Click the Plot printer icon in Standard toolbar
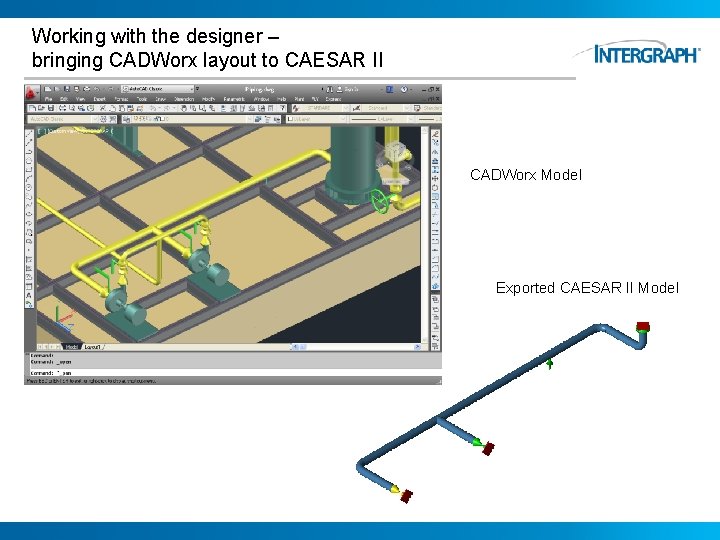720x540 pixels. point(62,108)
